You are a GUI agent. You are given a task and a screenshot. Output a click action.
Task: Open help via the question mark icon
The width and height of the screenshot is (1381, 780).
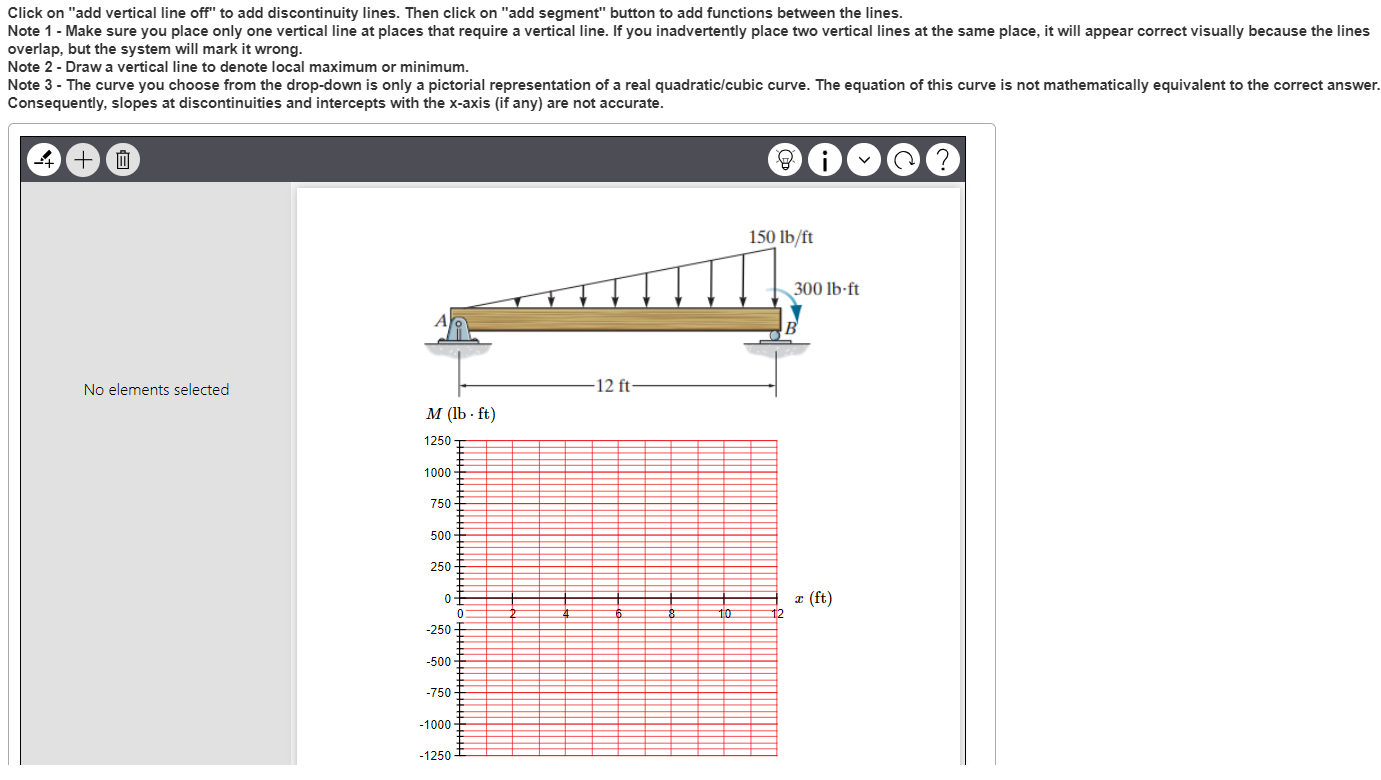tap(942, 159)
